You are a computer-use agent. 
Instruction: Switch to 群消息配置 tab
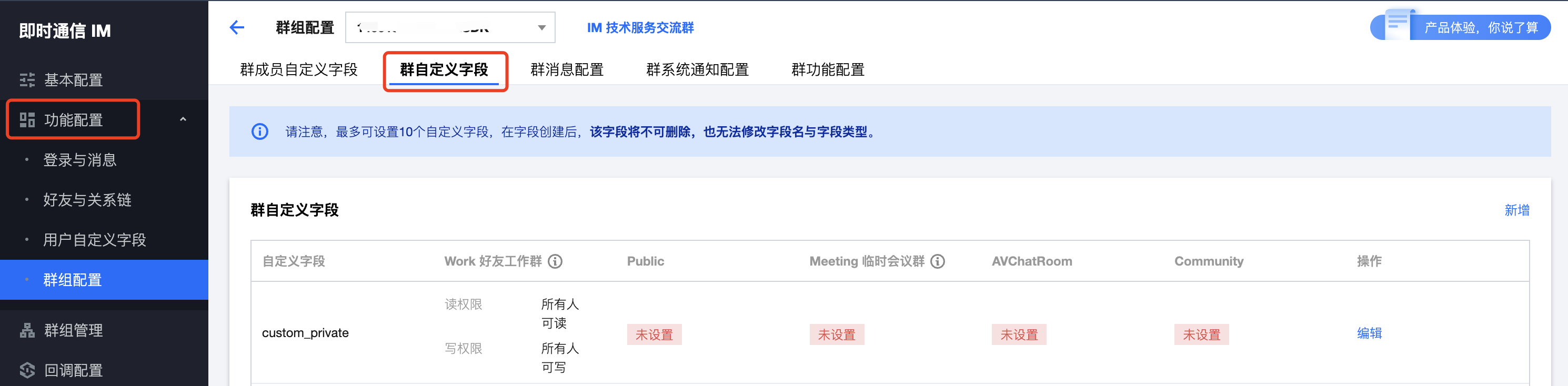tap(567, 69)
